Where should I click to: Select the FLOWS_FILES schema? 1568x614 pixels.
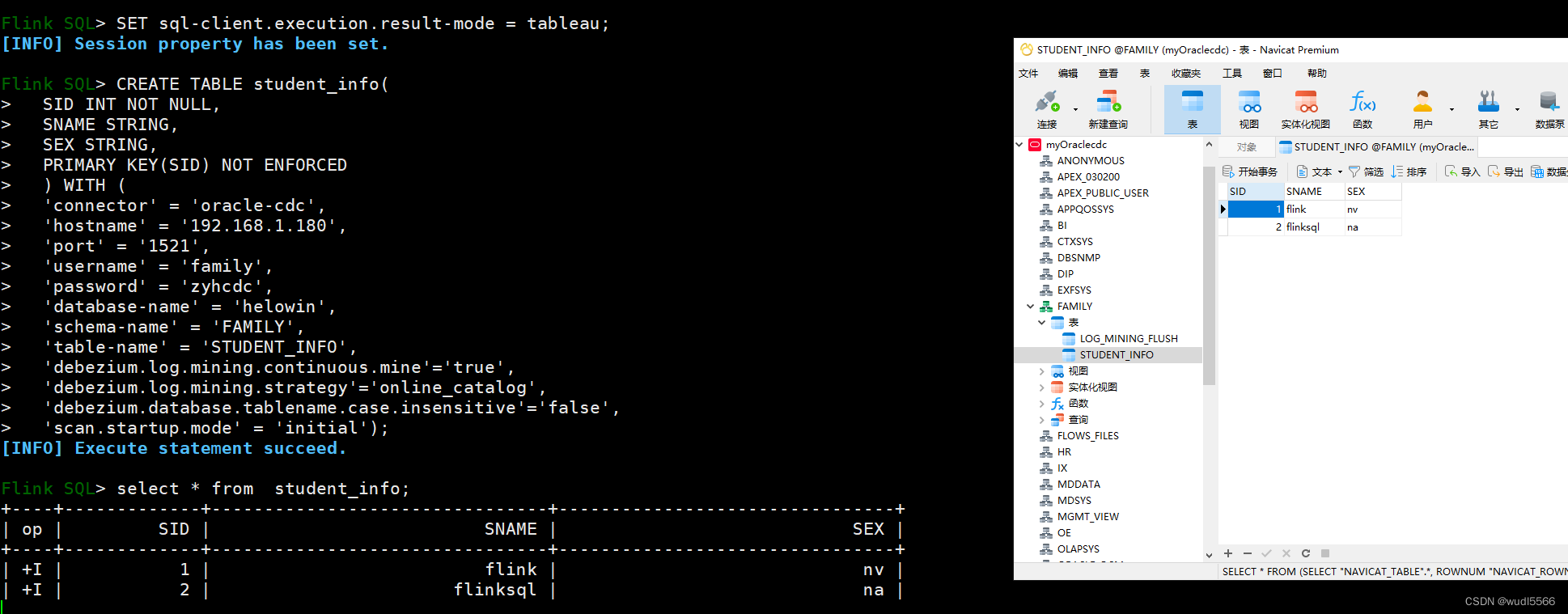[x=1088, y=436]
